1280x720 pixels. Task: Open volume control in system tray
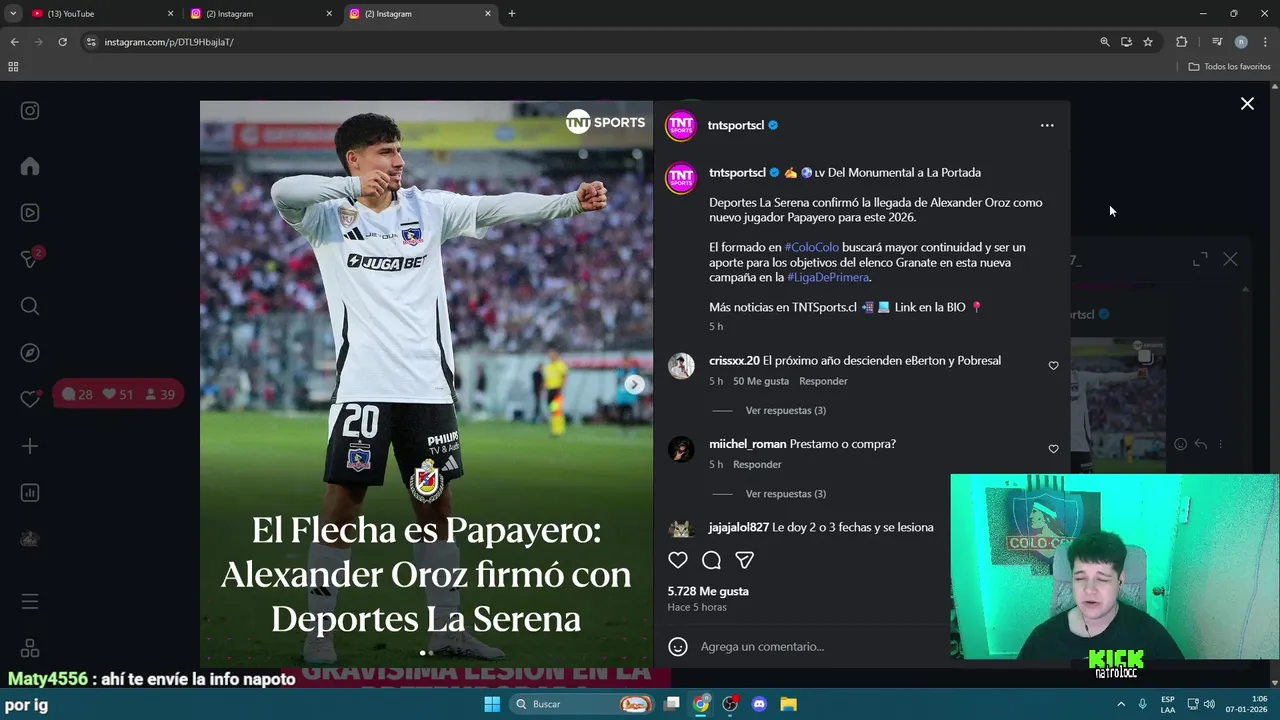(1209, 704)
